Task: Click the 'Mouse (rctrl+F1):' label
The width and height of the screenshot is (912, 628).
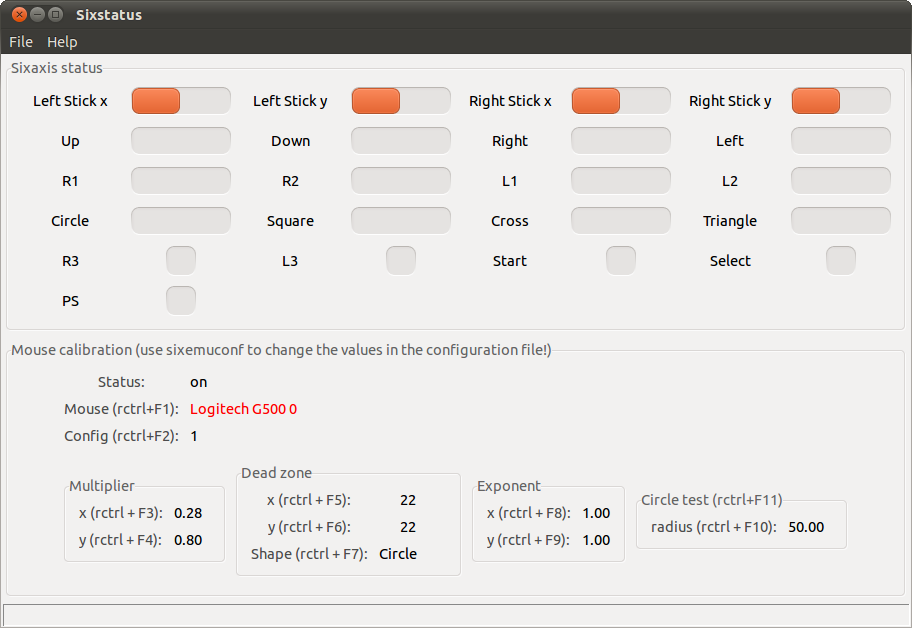Action: pyautogui.click(x=121, y=409)
